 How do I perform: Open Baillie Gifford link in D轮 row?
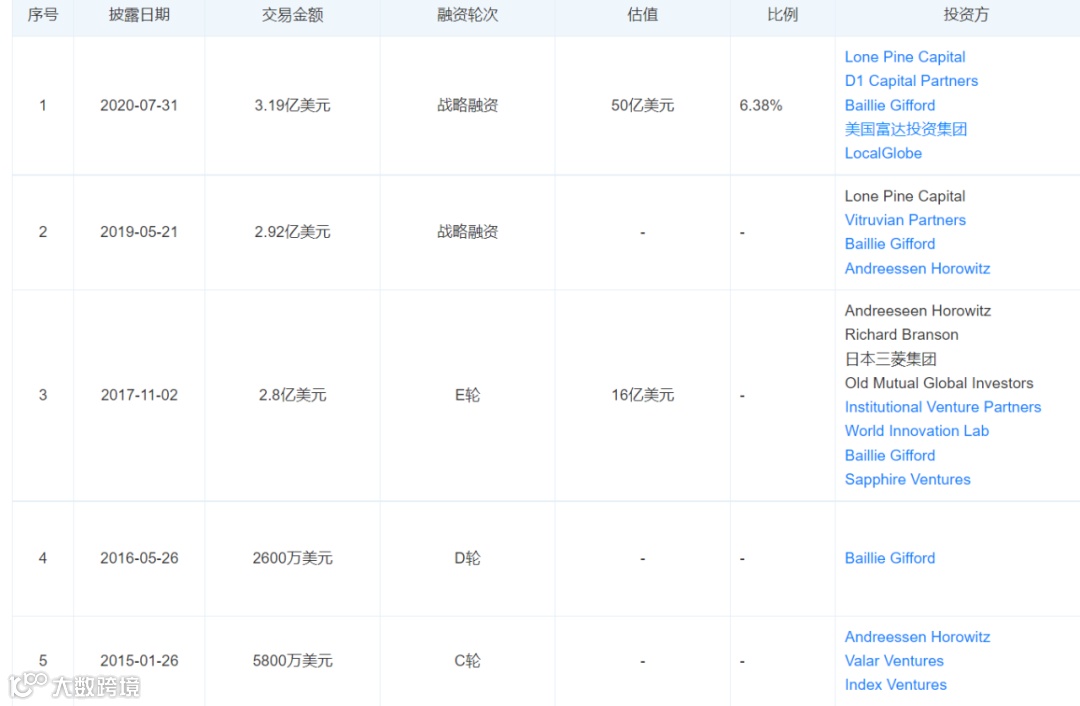[889, 559]
